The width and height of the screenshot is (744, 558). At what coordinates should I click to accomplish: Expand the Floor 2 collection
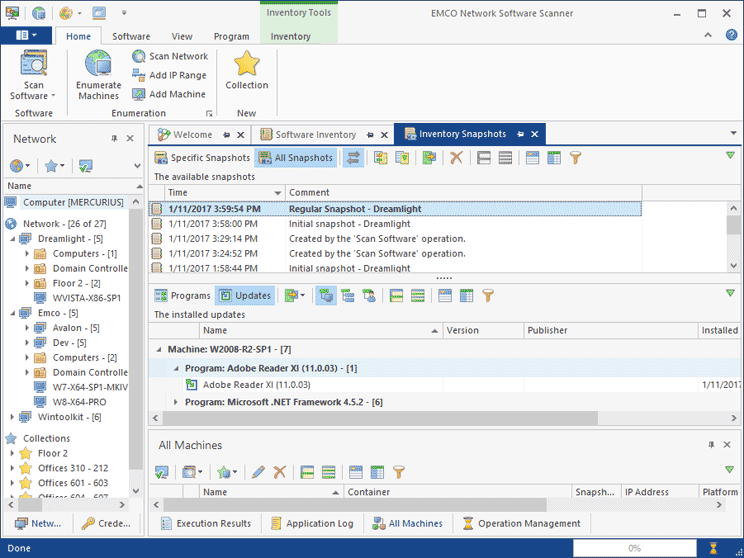tap(13, 454)
